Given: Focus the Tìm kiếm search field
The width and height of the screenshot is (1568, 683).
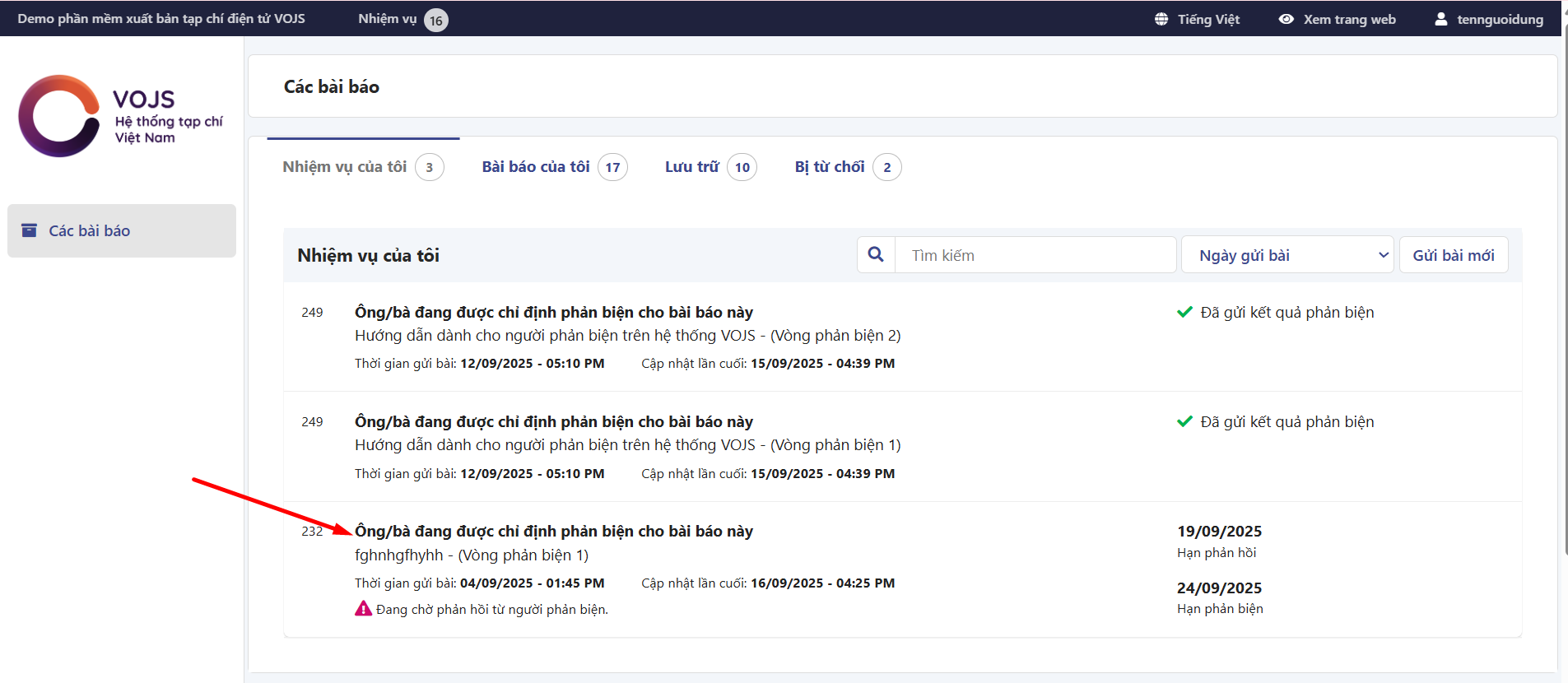Looking at the screenshot, I should (1035, 255).
